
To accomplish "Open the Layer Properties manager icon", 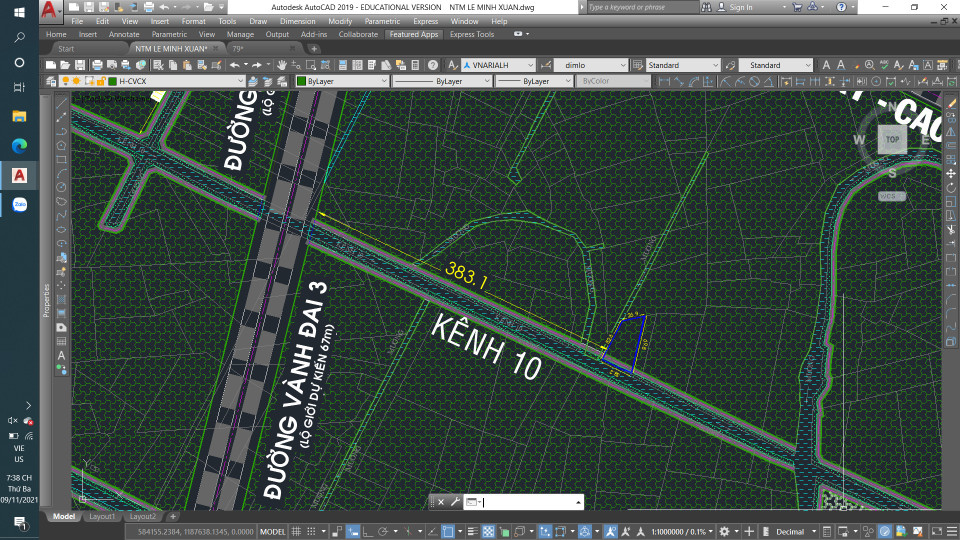I will 52,81.
